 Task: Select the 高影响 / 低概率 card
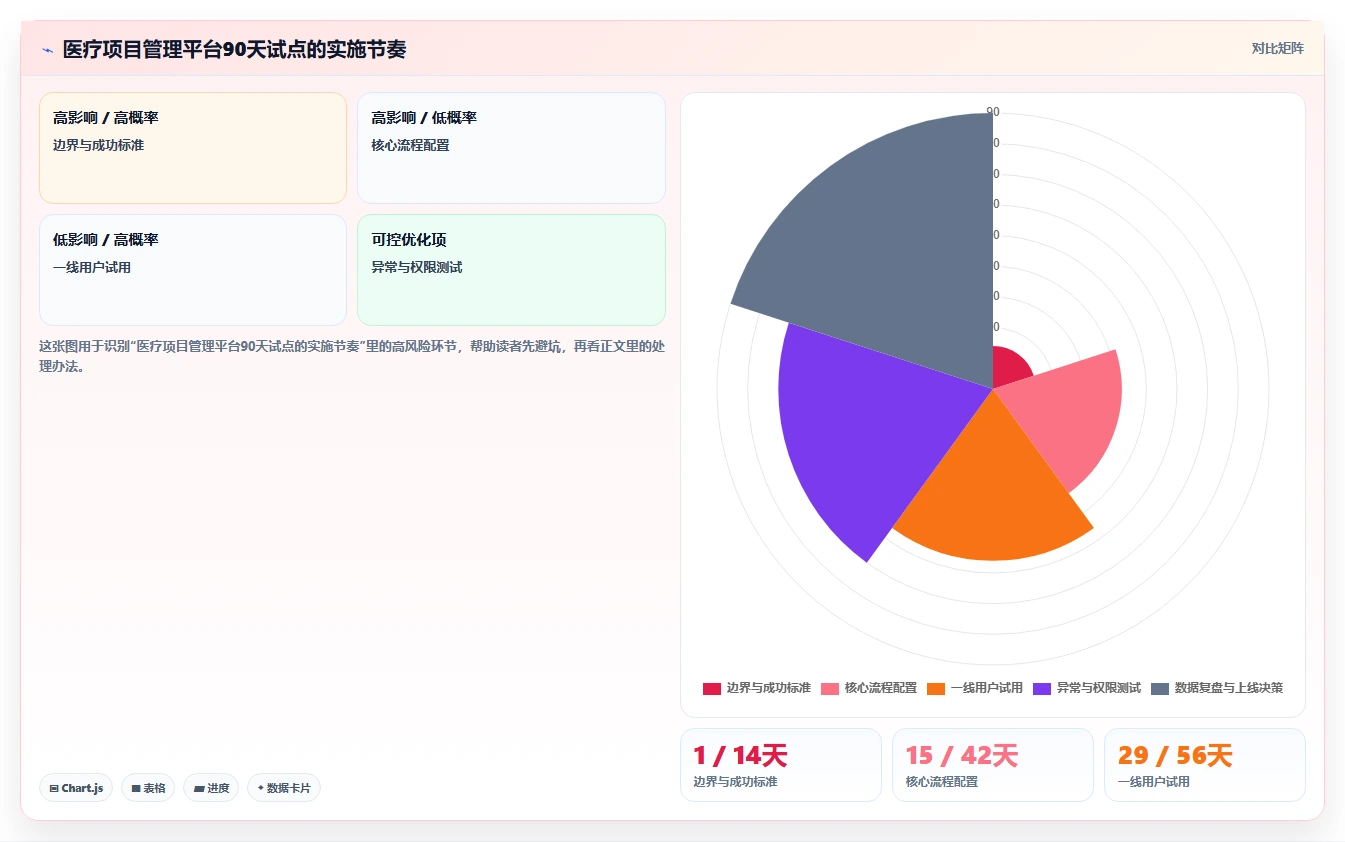pyautogui.click(x=511, y=148)
